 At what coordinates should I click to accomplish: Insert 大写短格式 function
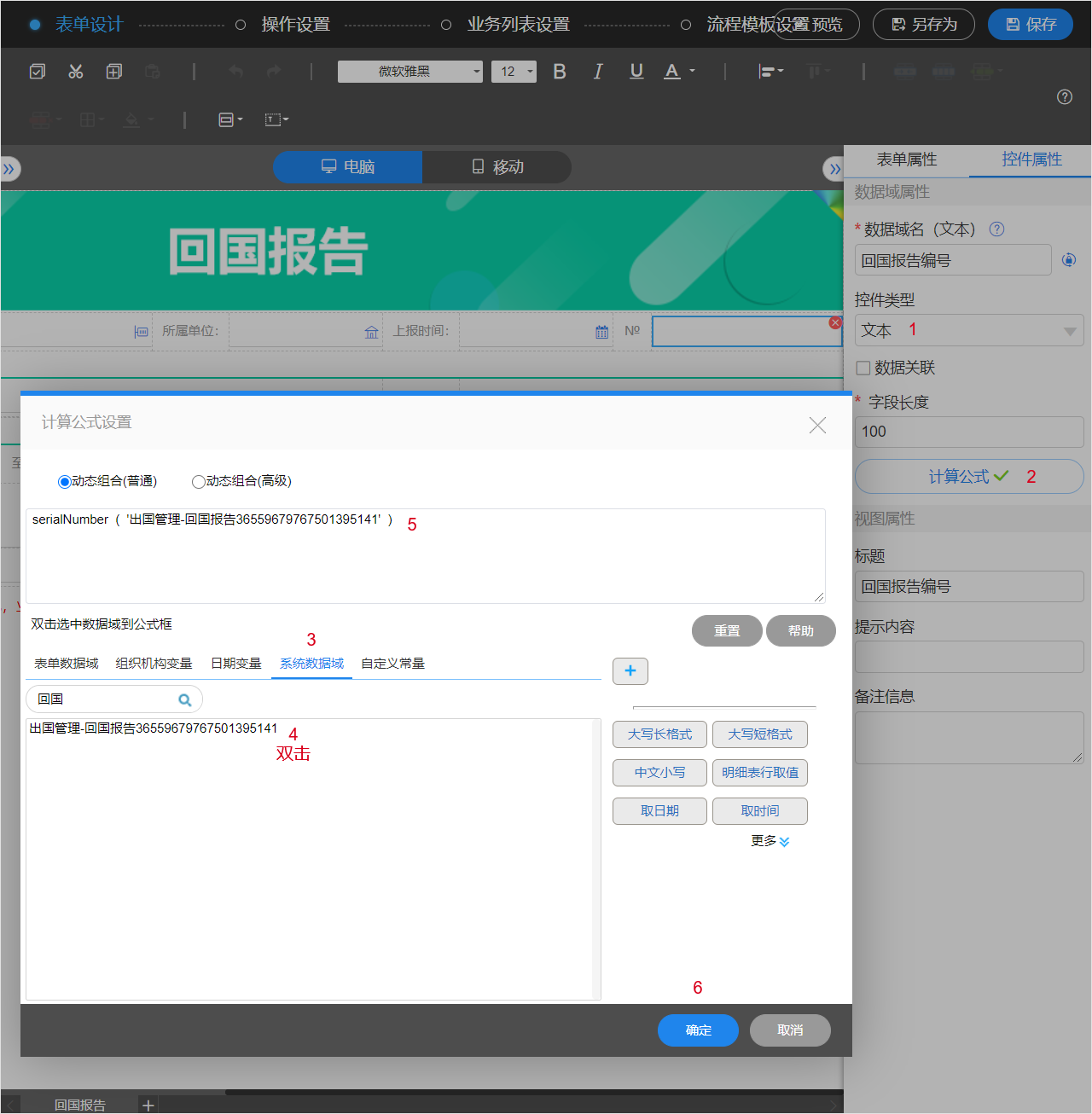point(760,734)
